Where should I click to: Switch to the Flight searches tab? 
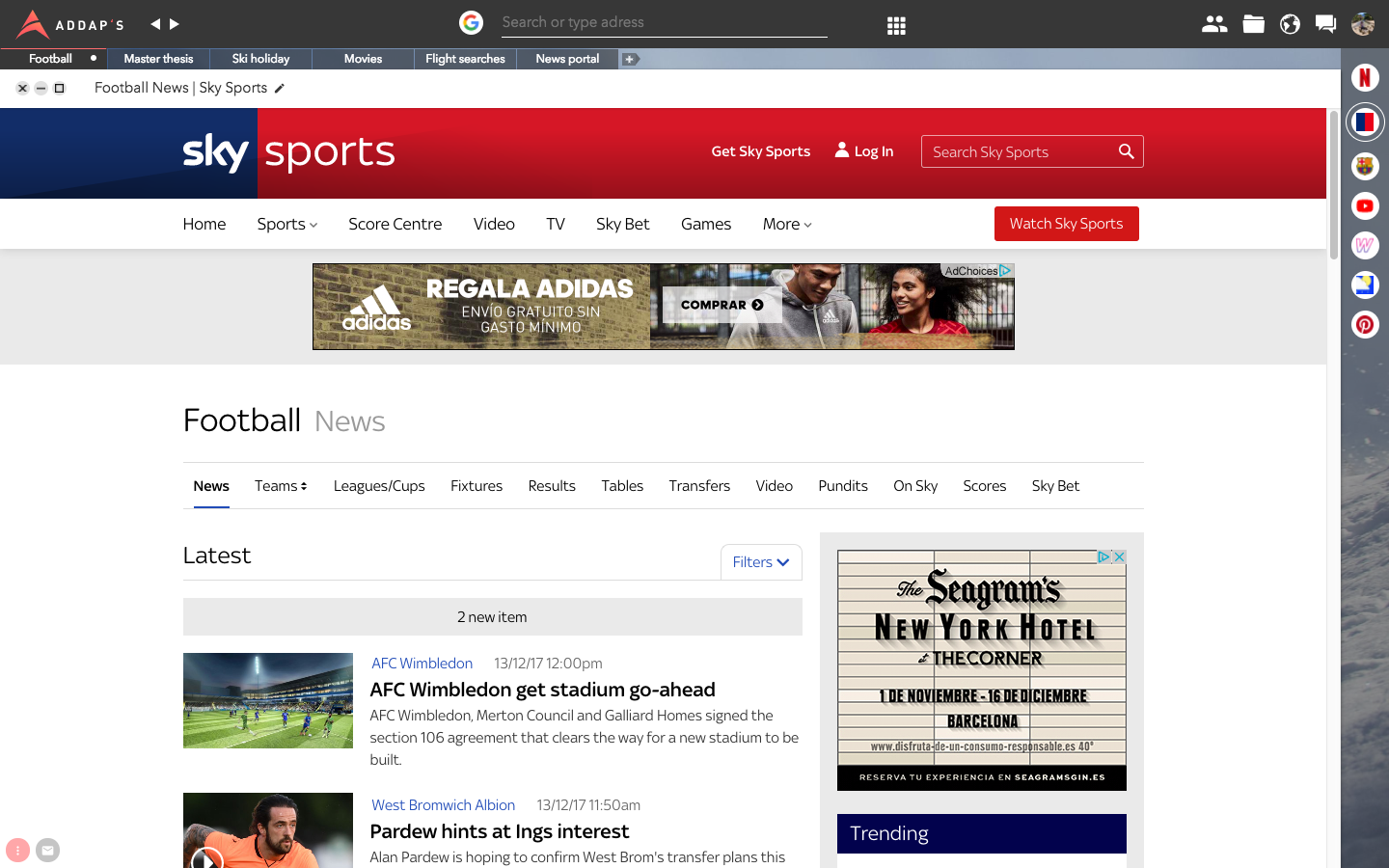[465, 59]
